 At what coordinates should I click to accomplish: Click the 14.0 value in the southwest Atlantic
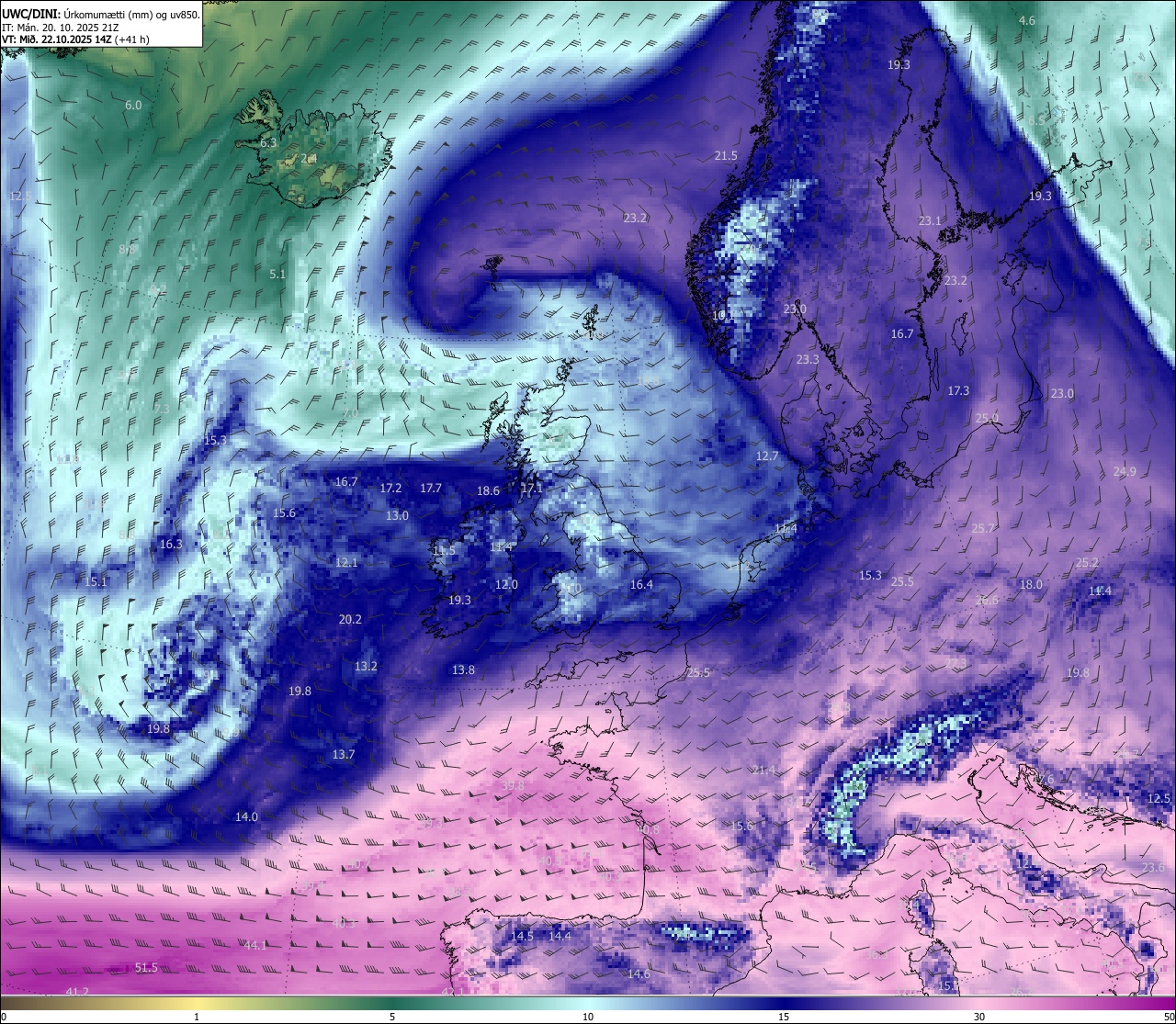[x=246, y=817]
